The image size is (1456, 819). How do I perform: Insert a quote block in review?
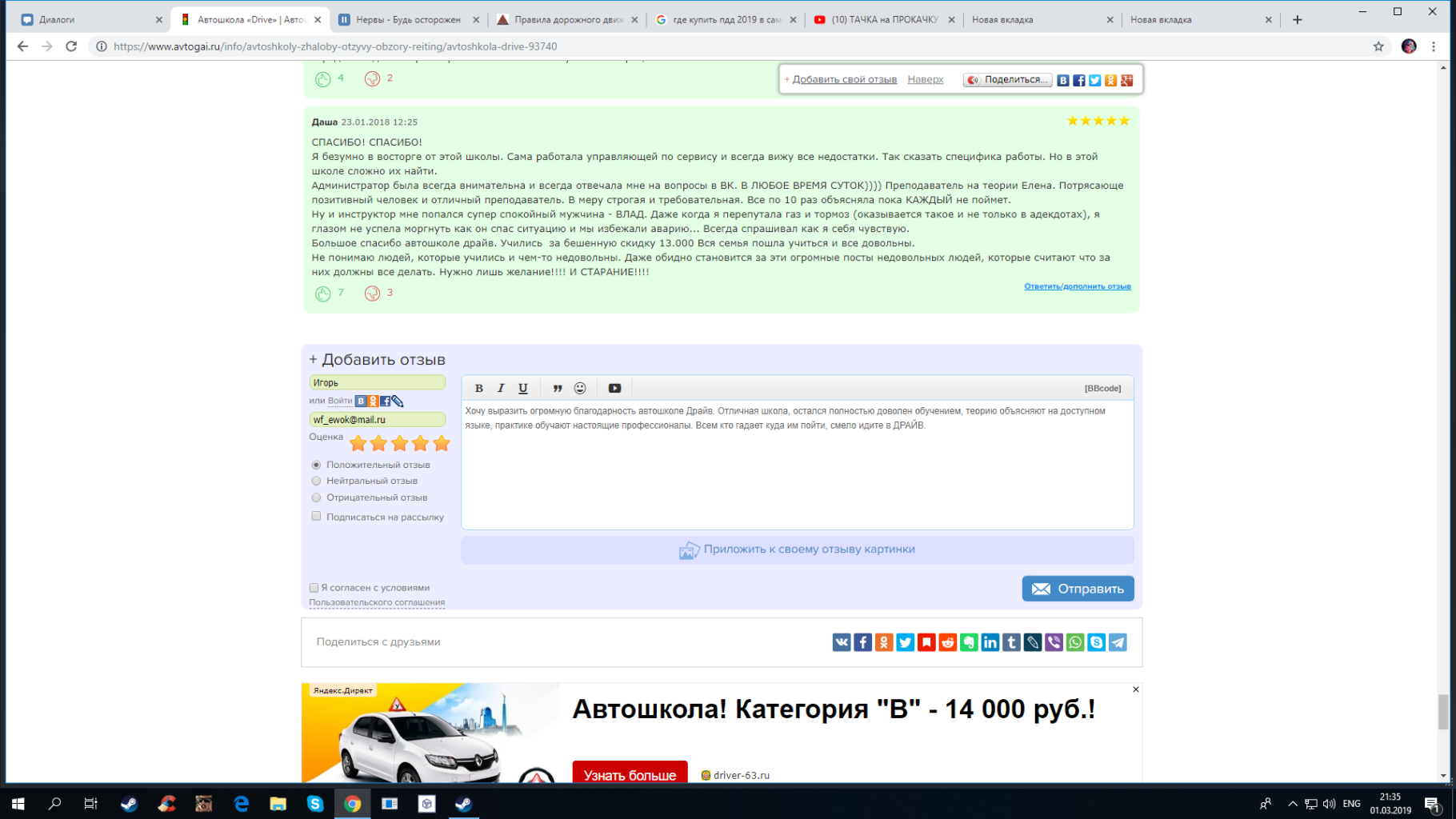click(x=558, y=388)
